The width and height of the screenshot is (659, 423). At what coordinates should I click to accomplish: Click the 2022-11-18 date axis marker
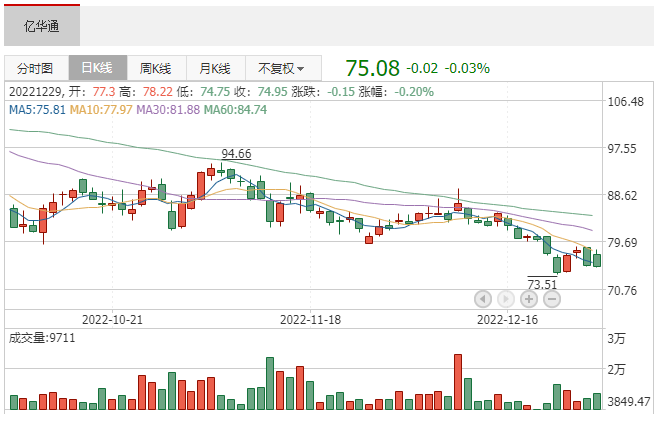(x=311, y=320)
